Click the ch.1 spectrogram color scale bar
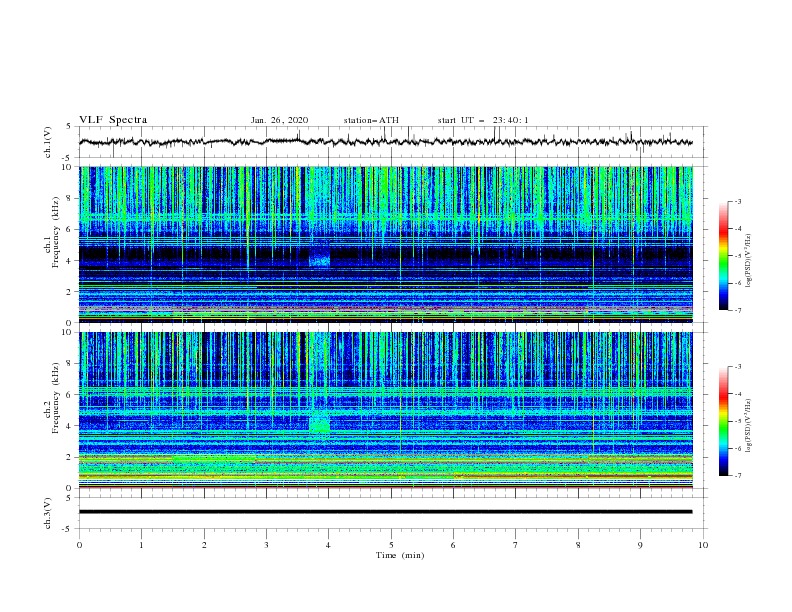The width and height of the screenshot is (792, 612). click(x=723, y=256)
